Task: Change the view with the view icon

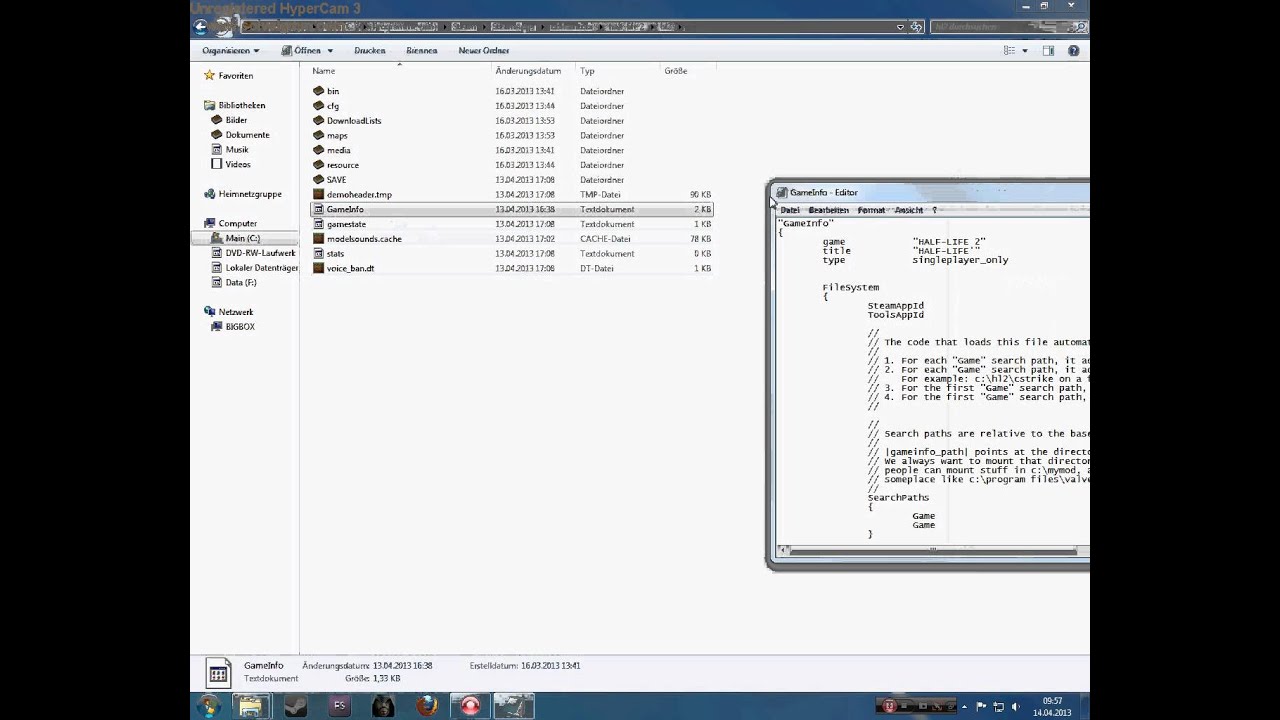Action: (1009, 51)
